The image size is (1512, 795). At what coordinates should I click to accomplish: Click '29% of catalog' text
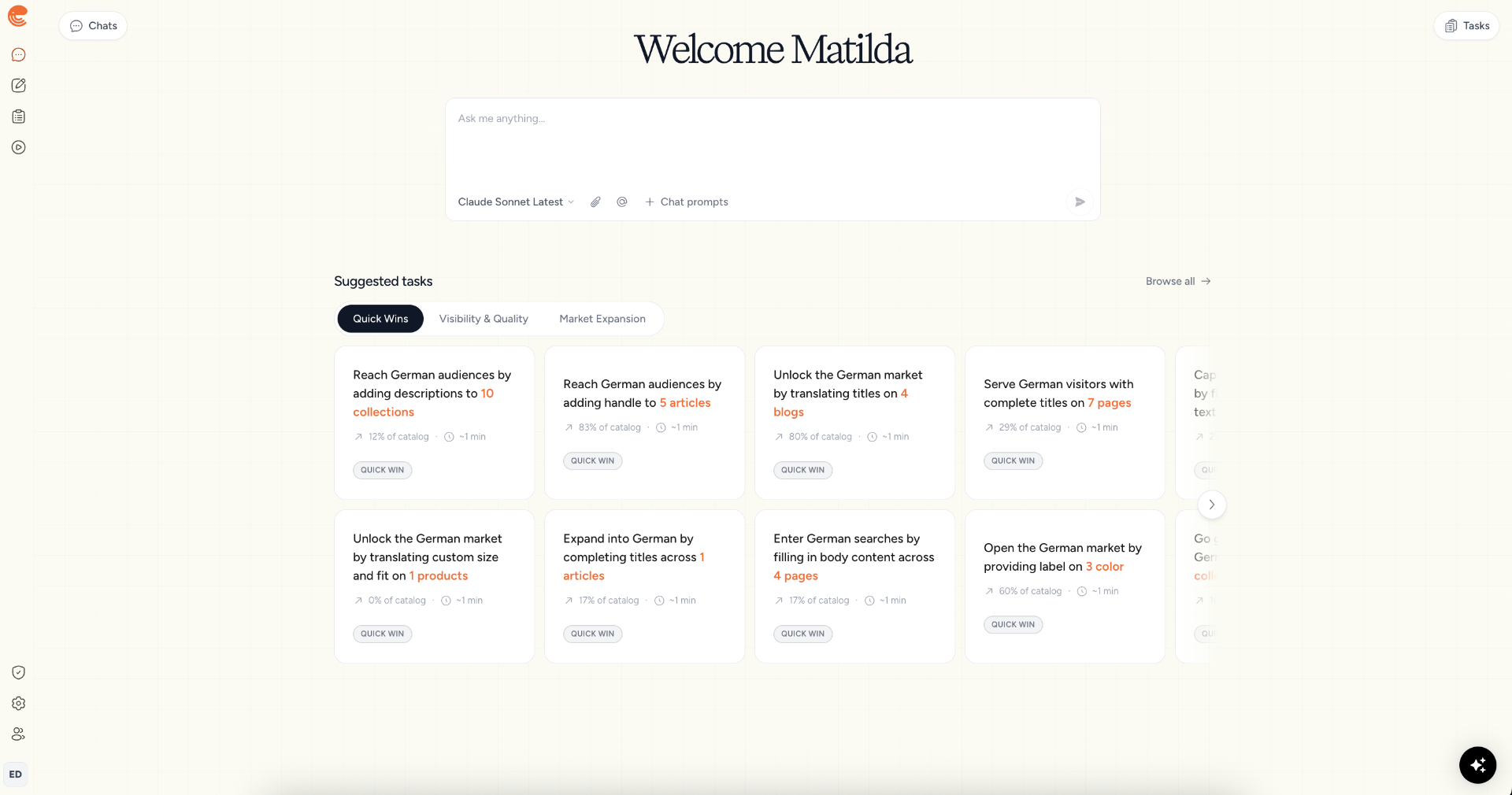pos(1030,427)
